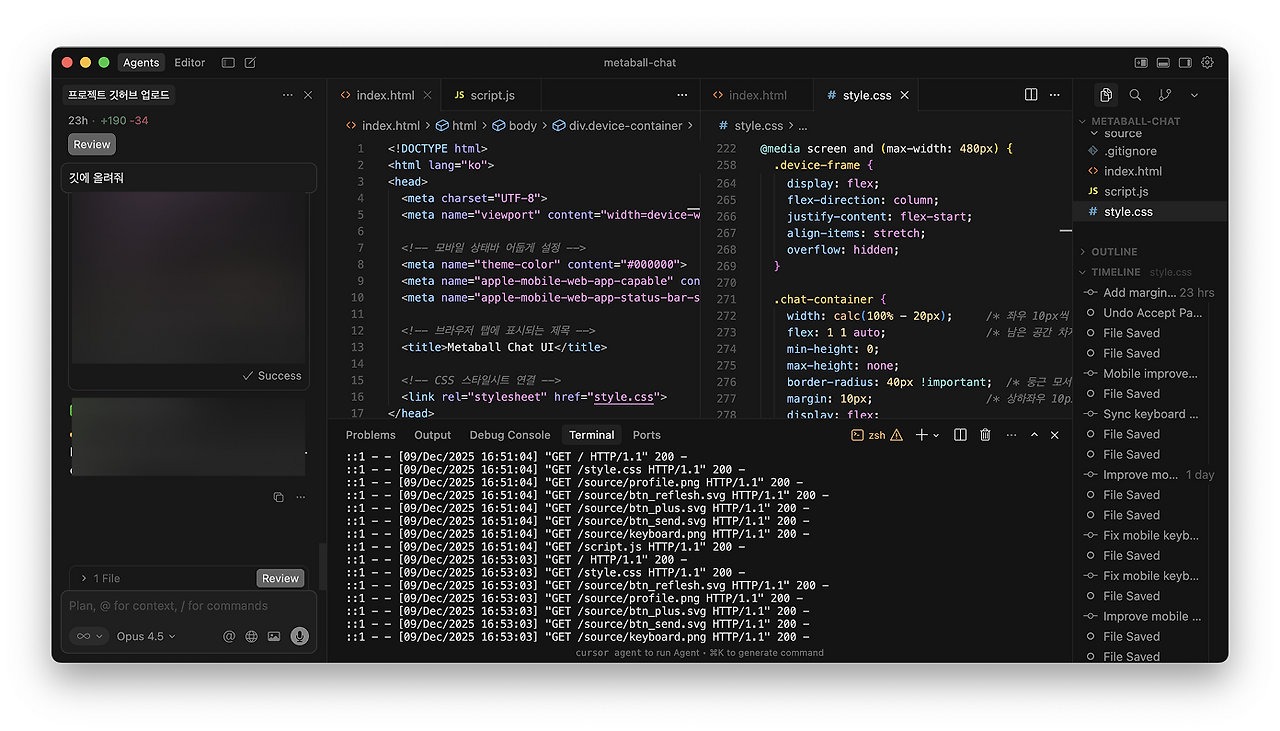This screenshot has width=1280, height=731.
Task: Click the body breadcrumb segment
Action: pos(523,126)
